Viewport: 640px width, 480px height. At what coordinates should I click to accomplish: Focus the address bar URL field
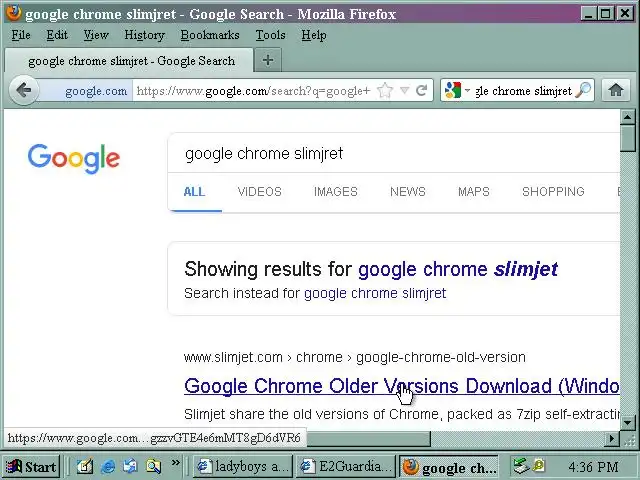click(x=253, y=90)
